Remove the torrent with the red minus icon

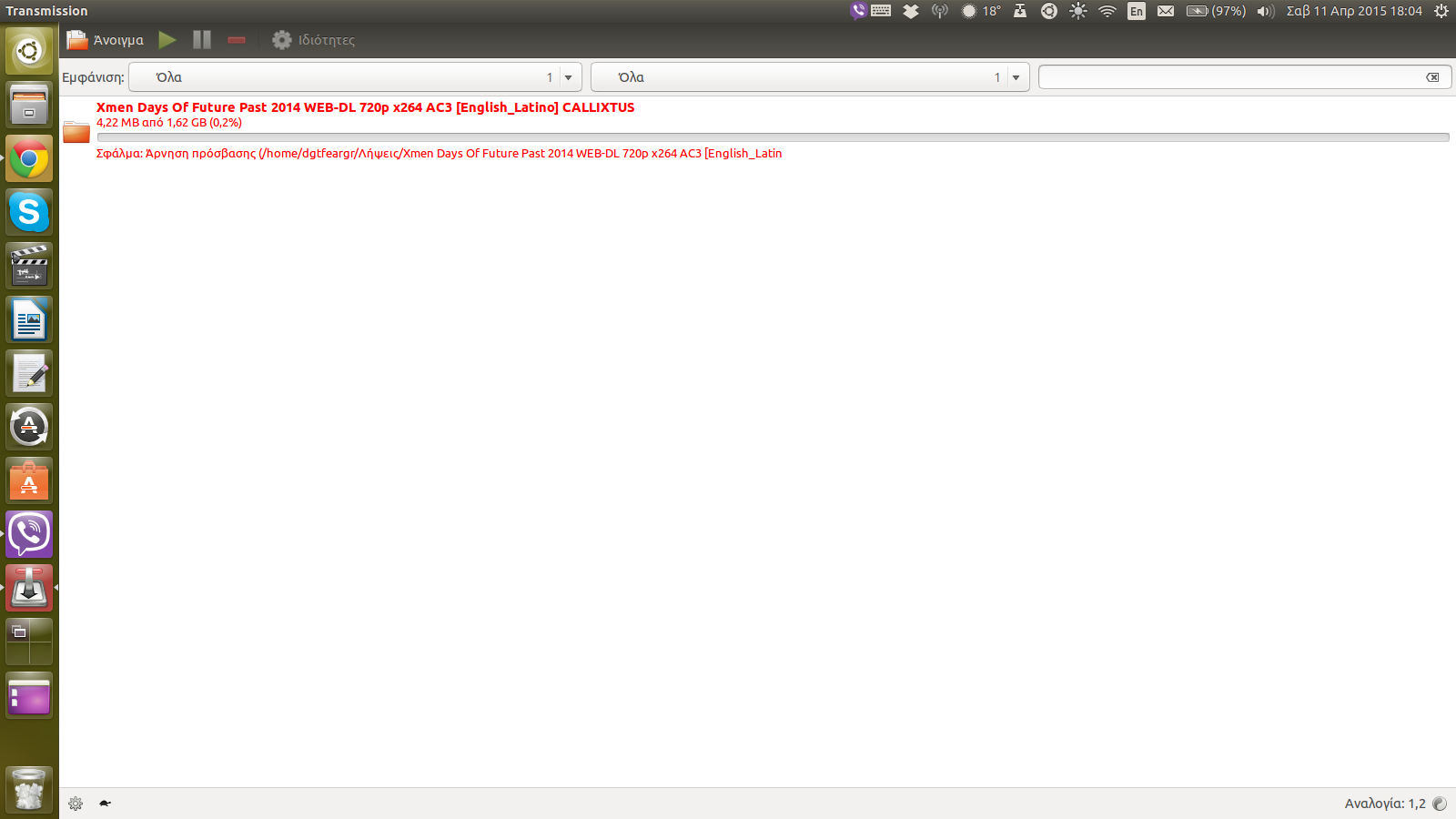pyautogui.click(x=237, y=40)
